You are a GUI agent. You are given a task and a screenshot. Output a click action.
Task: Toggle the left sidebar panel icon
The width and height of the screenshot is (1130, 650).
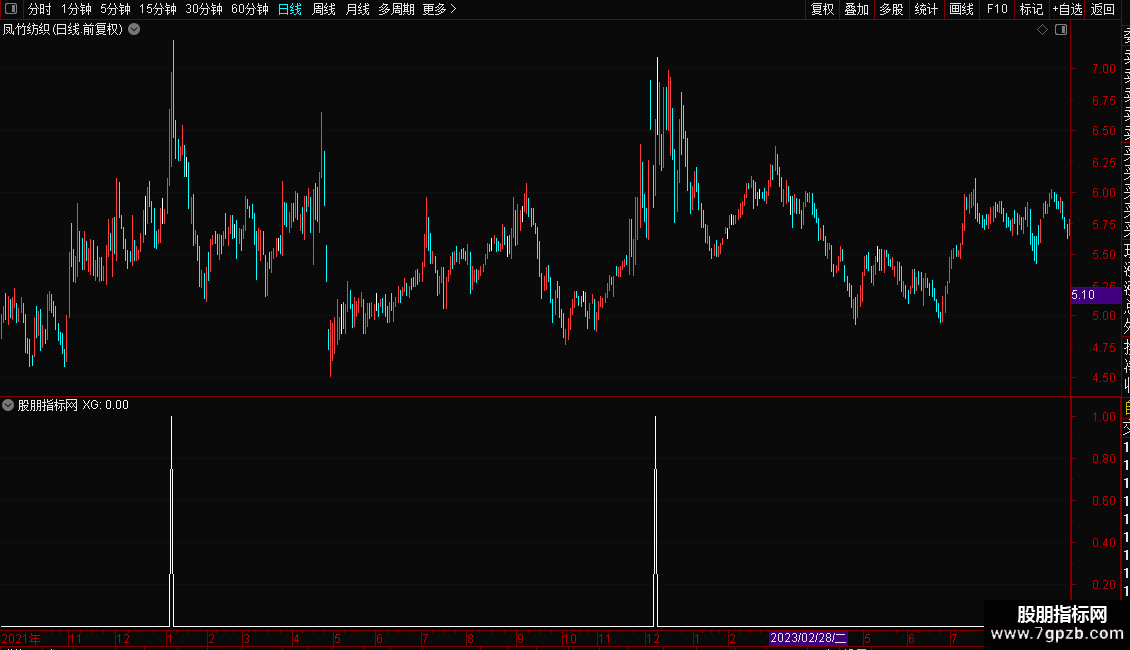click(11, 9)
